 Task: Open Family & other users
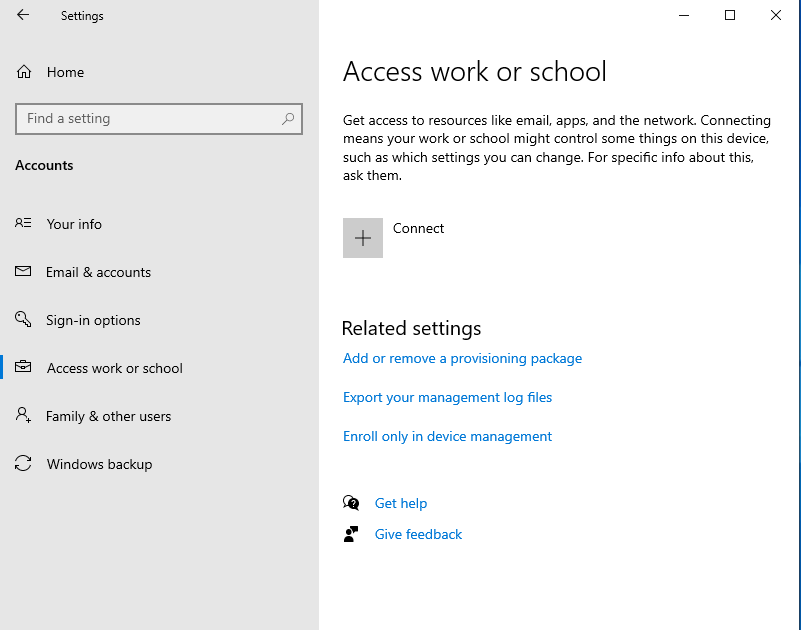(108, 416)
